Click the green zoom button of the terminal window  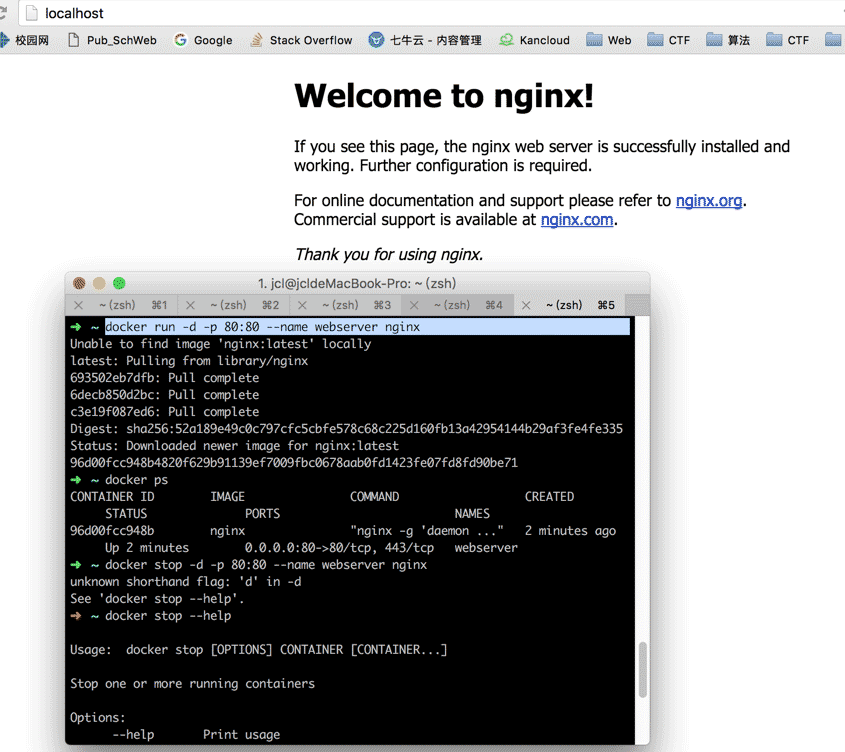coord(119,283)
